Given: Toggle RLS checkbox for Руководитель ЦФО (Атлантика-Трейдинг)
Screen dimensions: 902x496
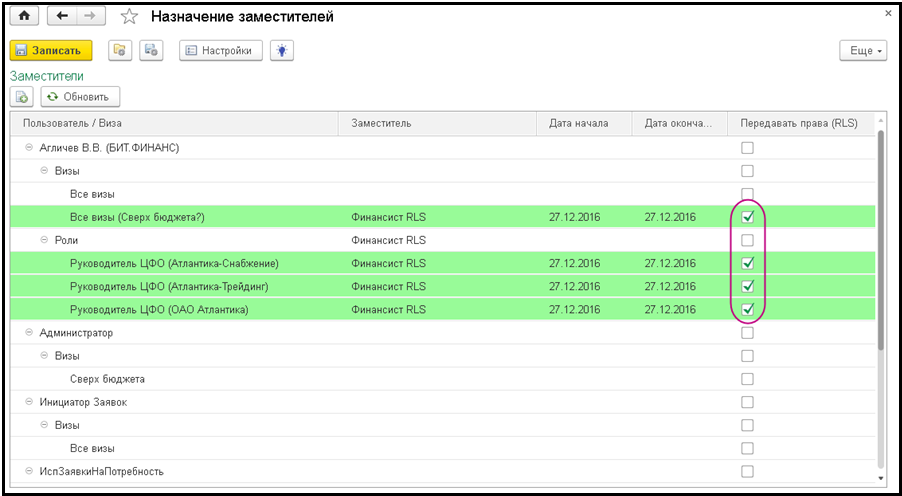Looking at the screenshot, I should (747, 286).
